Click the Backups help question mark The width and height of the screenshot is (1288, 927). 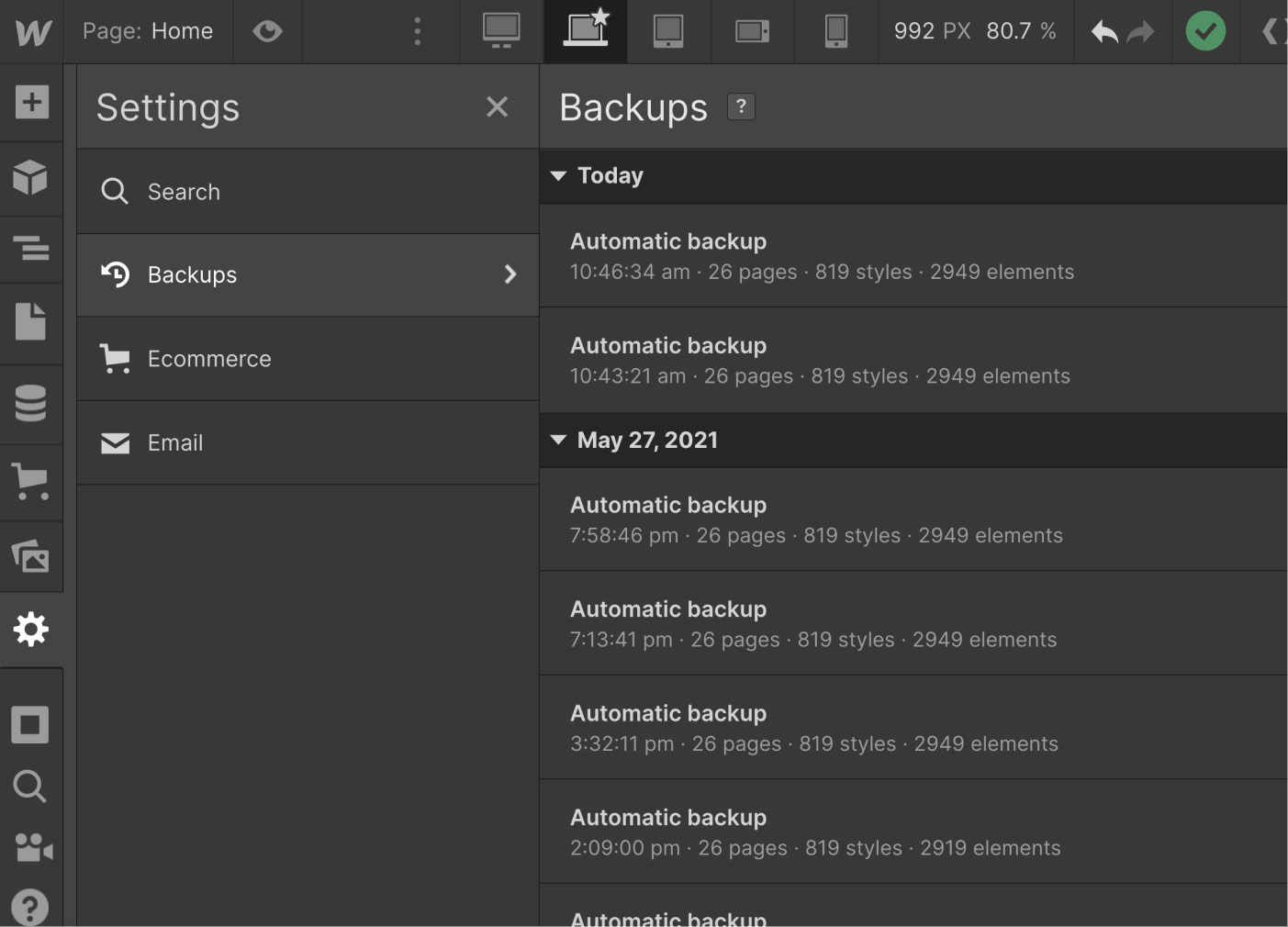pos(740,106)
